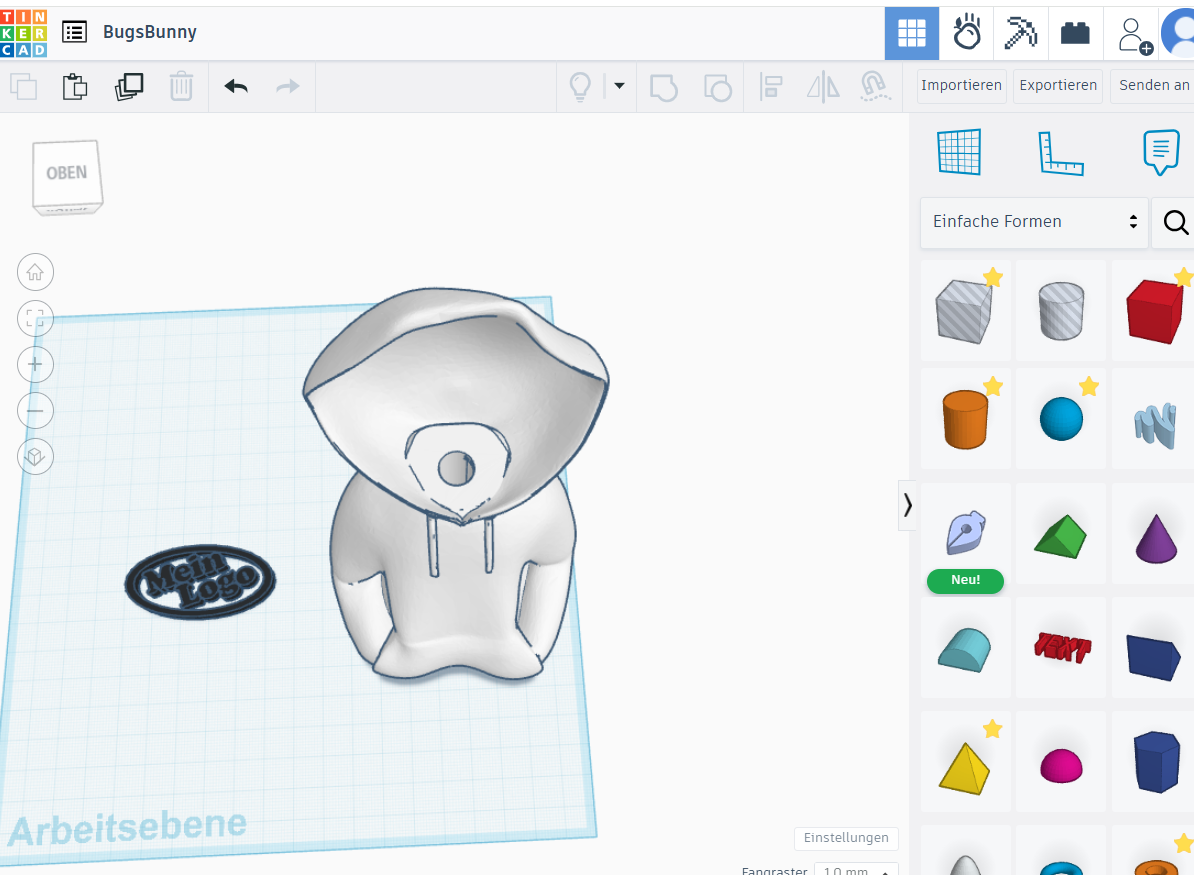Open the Sim Lab hand icon
The width and height of the screenshot is (1194, 875).
coord(966,34)
